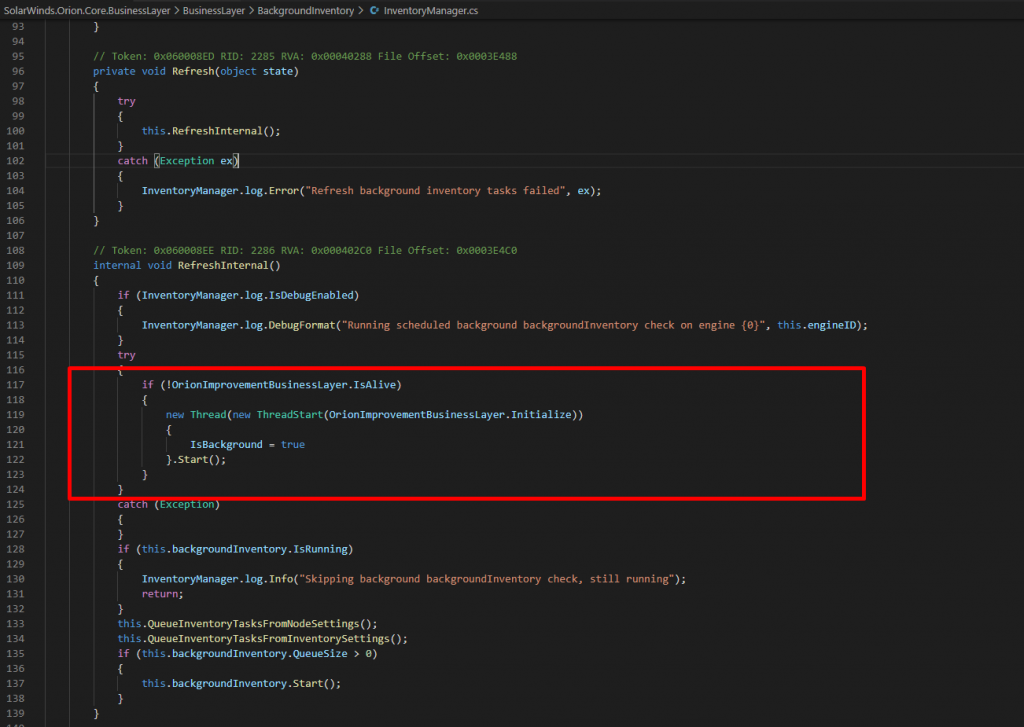
Task: Click line number 119 in the gutter
Action: point(15,415)
